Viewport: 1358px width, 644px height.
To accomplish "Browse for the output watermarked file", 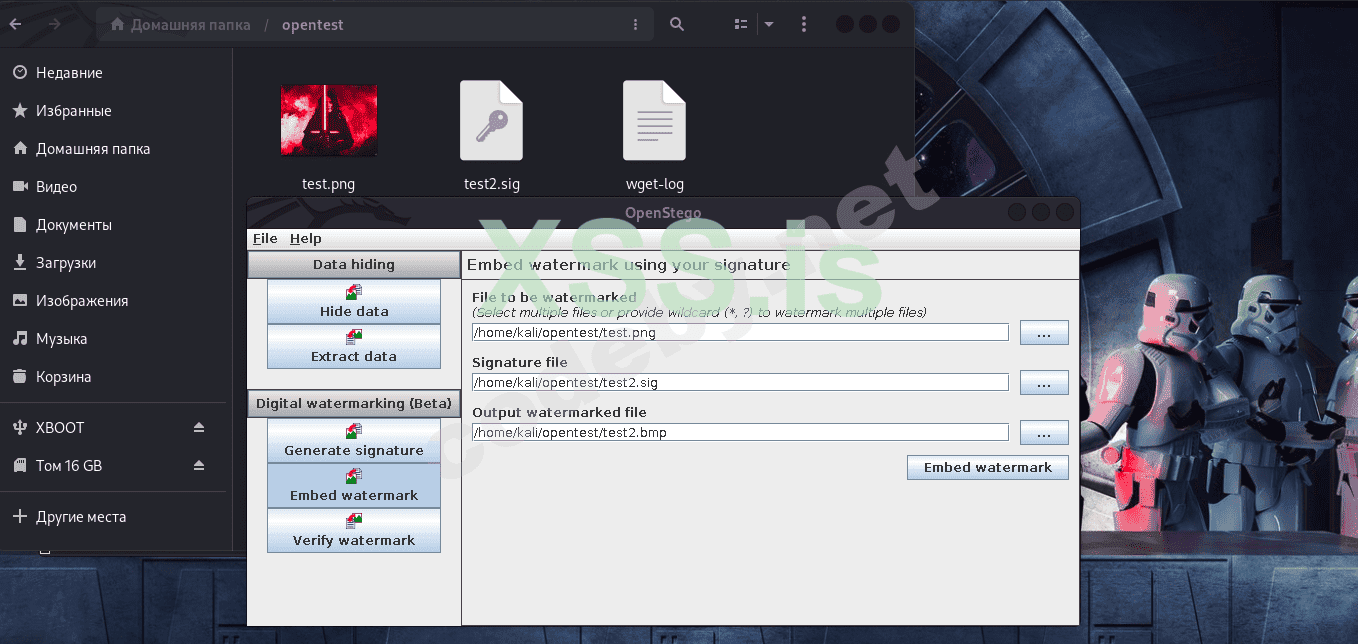I will click(x=1044, y=433).
